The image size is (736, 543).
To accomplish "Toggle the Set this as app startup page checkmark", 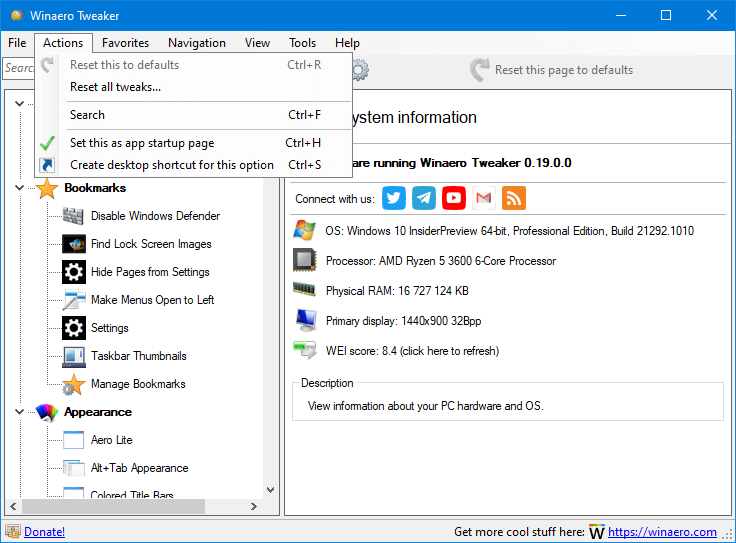I will click(47, 143).
